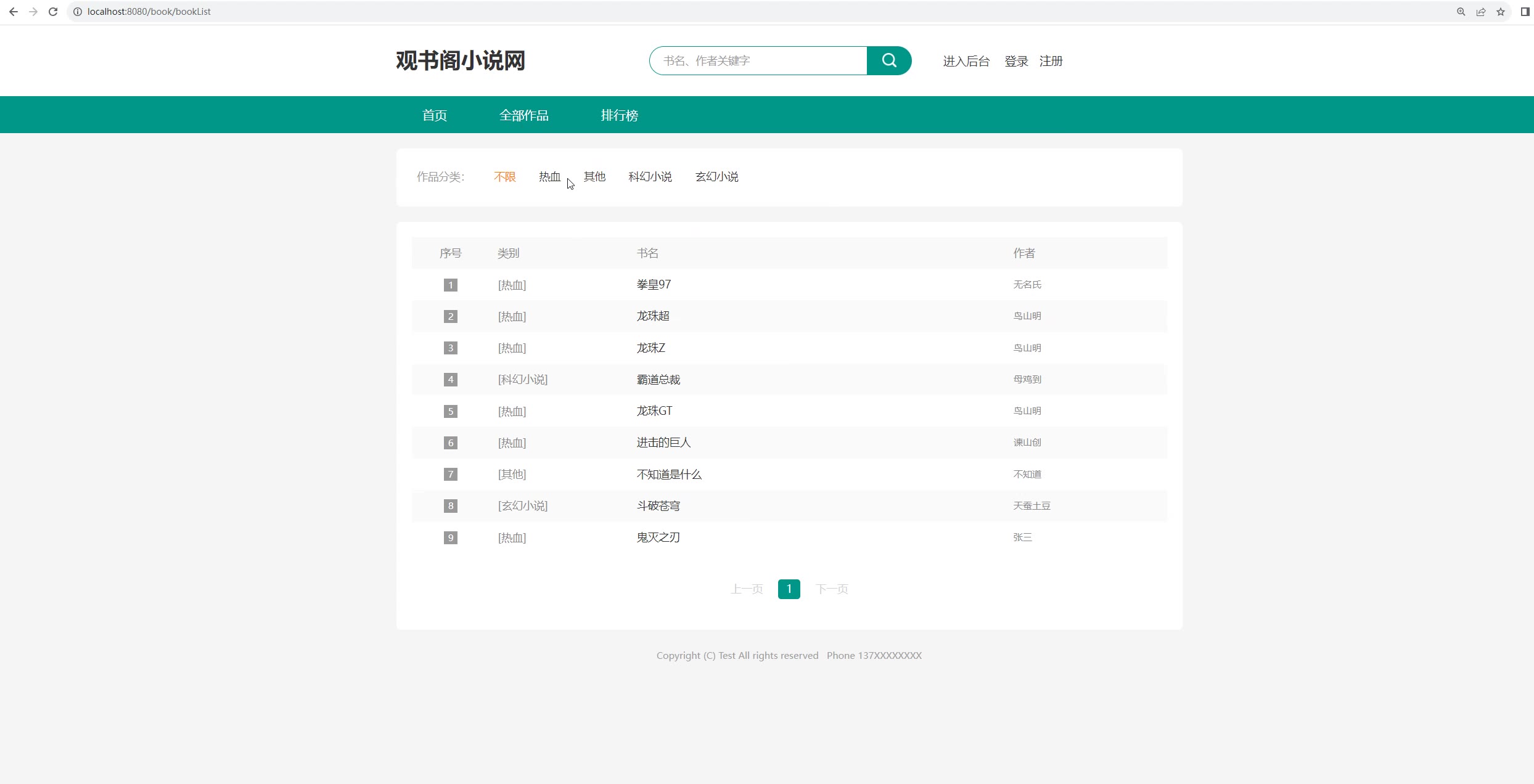Click the rank badge number 2
The image size is (1534, 784).
451,316
